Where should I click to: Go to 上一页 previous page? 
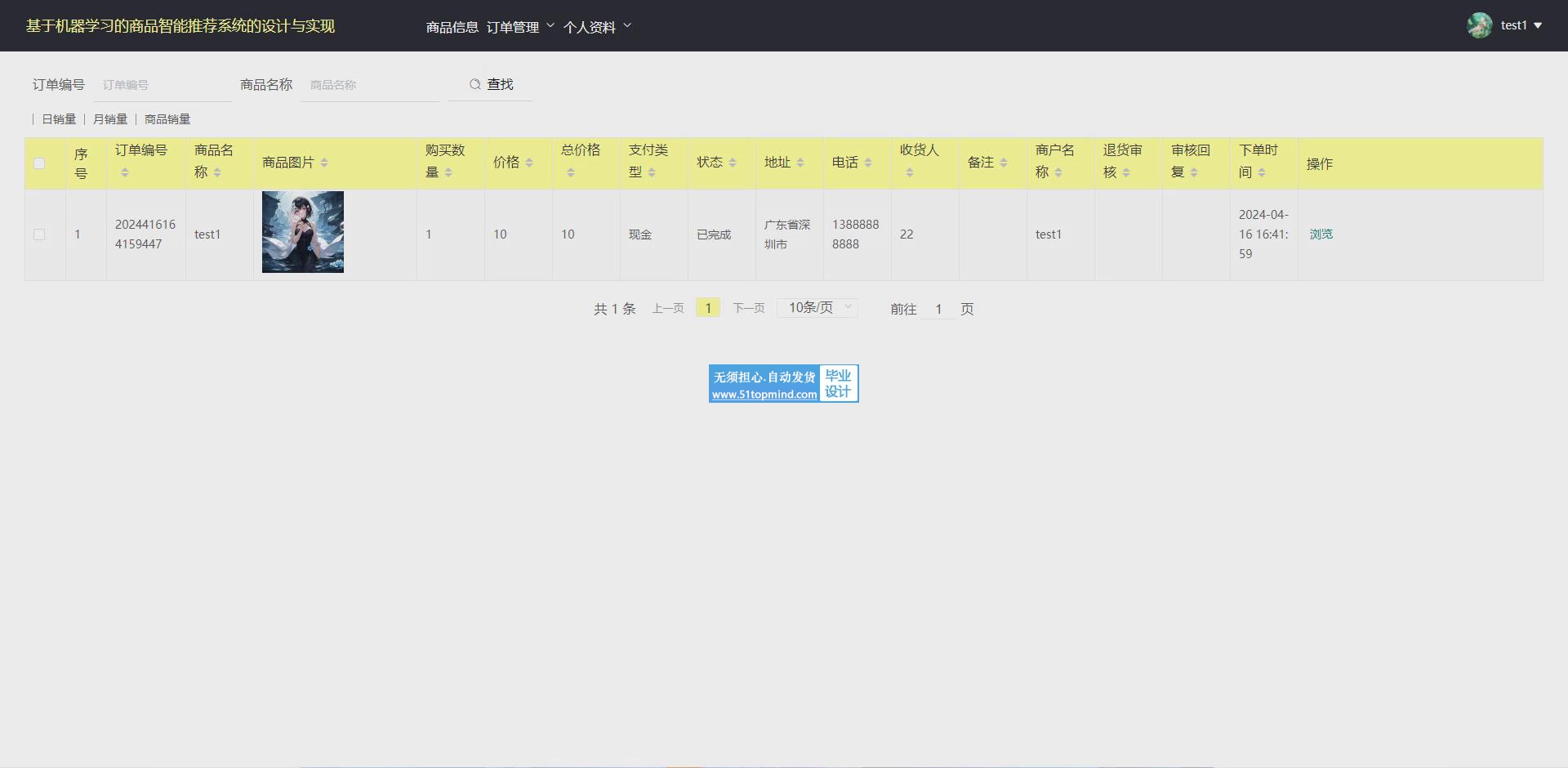[668, 308]
